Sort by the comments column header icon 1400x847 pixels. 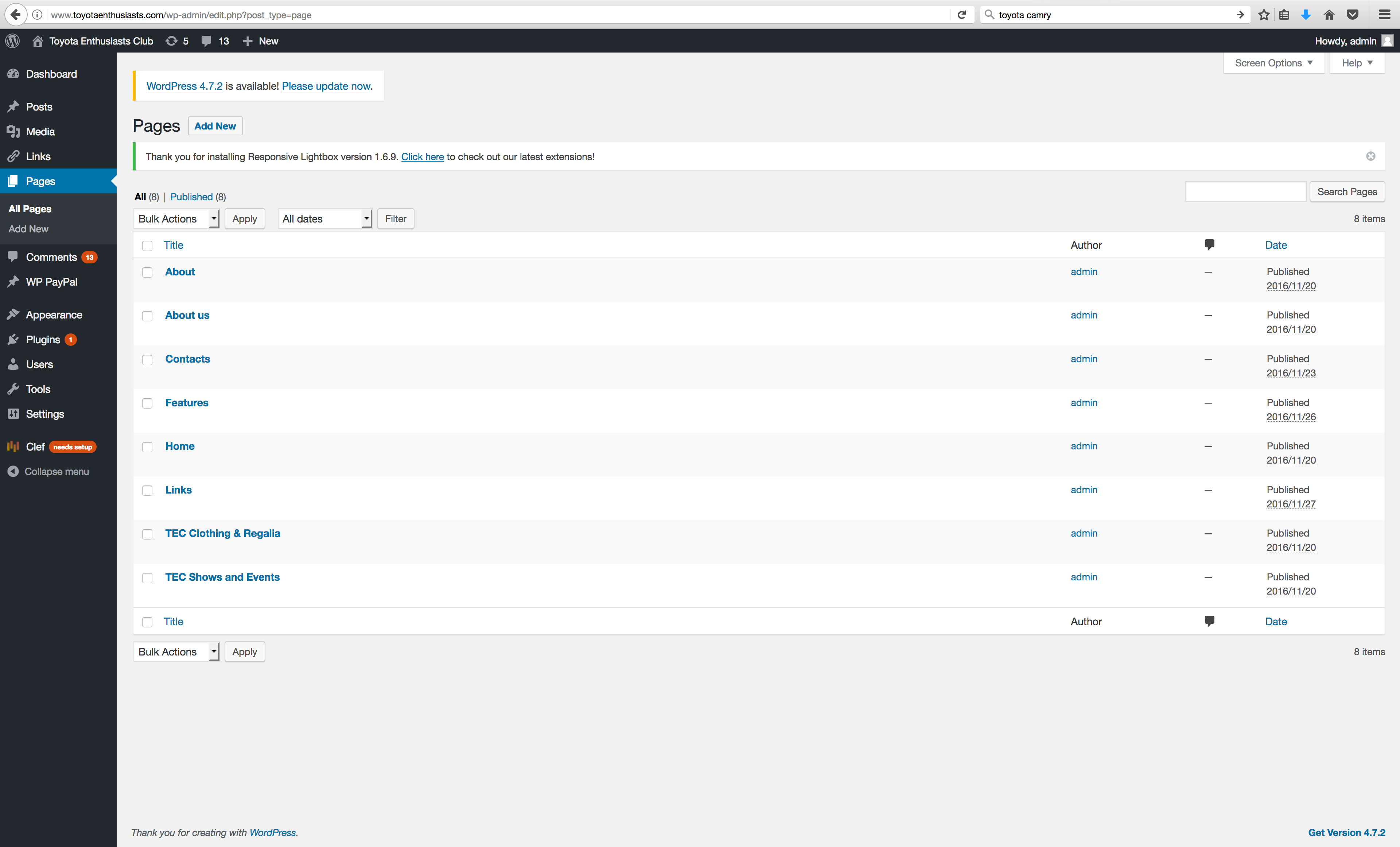coord(1209,245)
